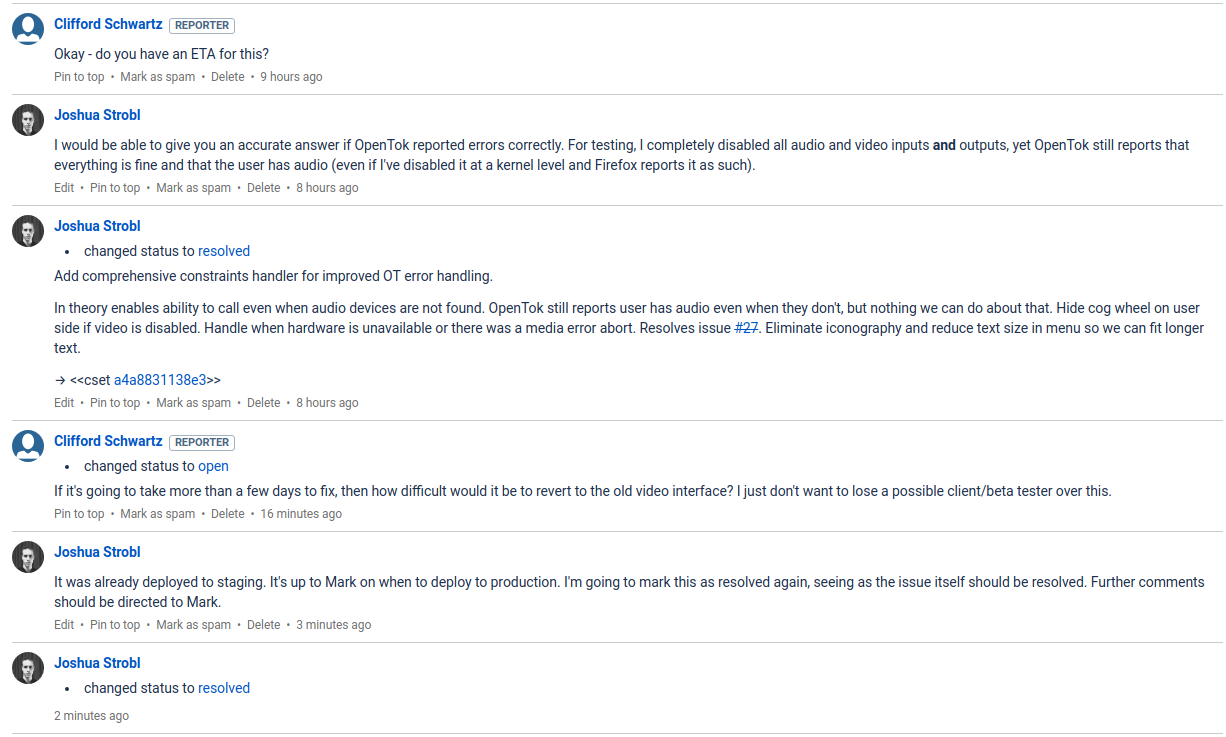This screenshot has width=1226, height=737.
Task: Click Joshua Strobl avatar on last resolved entry
Action: pos(28,668)
